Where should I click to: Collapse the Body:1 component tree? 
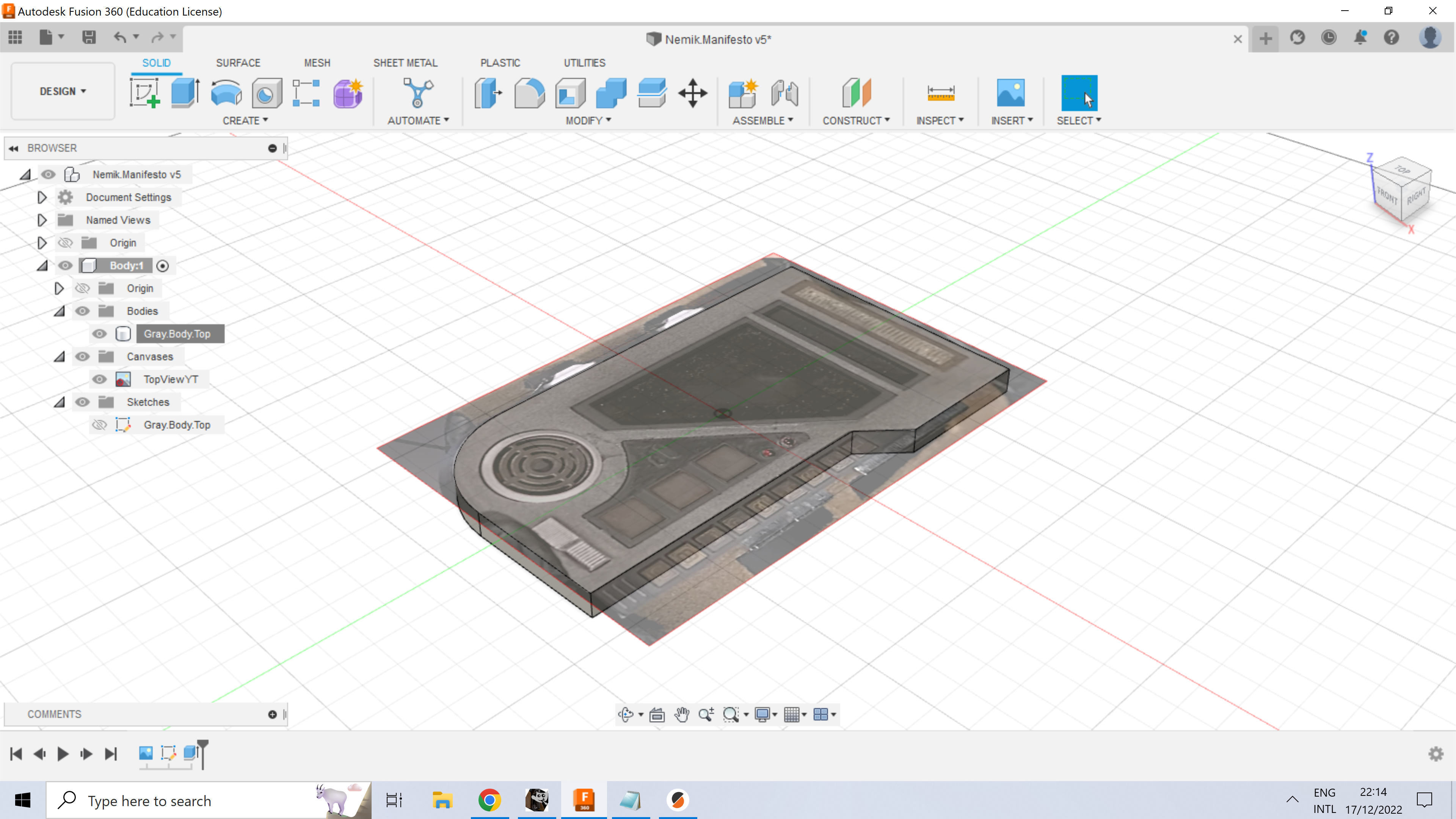(42, 266)
